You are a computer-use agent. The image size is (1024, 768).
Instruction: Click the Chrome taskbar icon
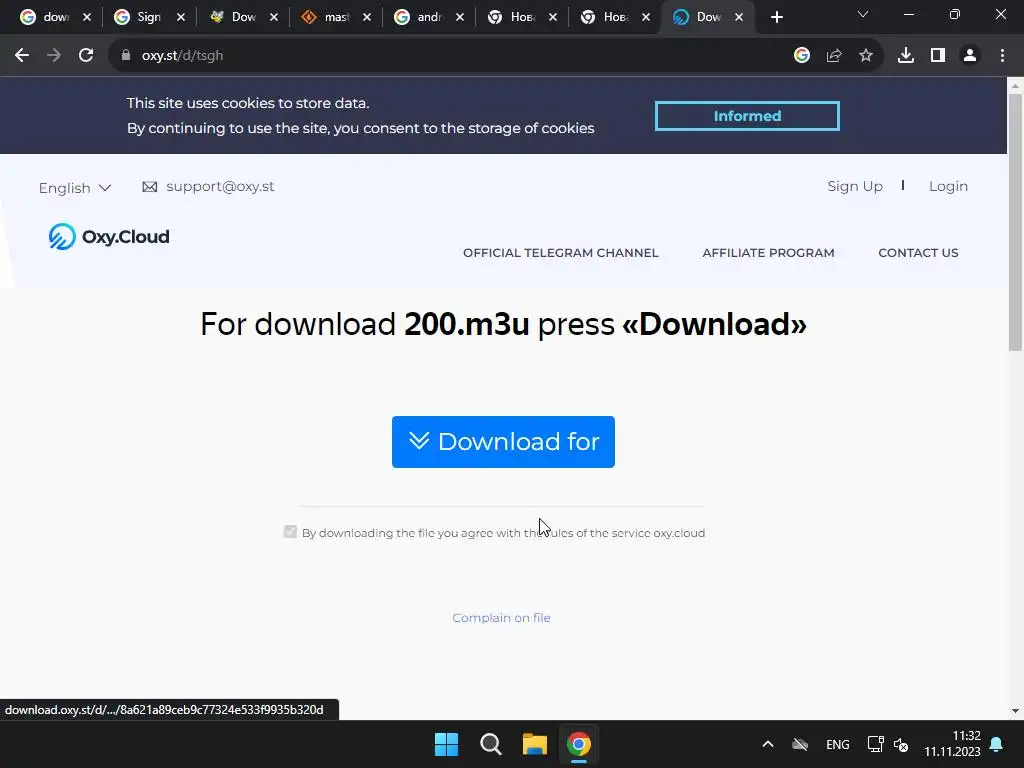(579, 744)
